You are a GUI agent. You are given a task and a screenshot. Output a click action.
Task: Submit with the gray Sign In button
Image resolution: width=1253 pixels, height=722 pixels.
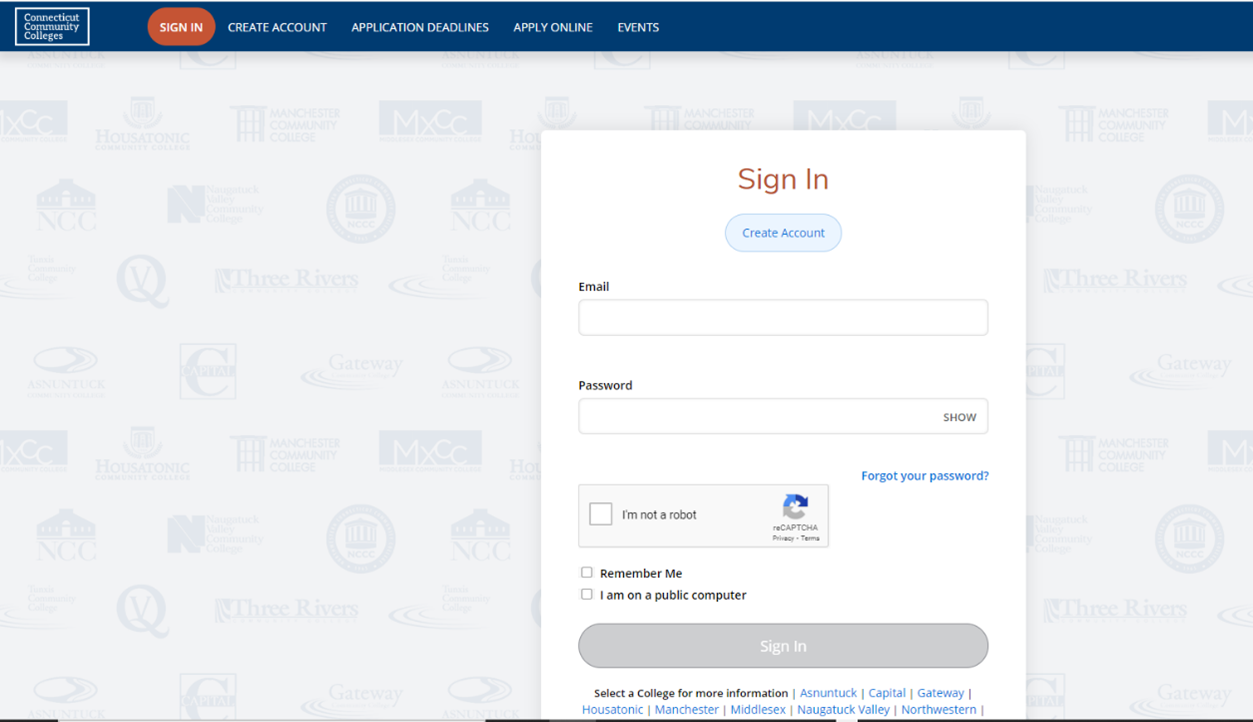pyautogui.click(x=783, y=646)
